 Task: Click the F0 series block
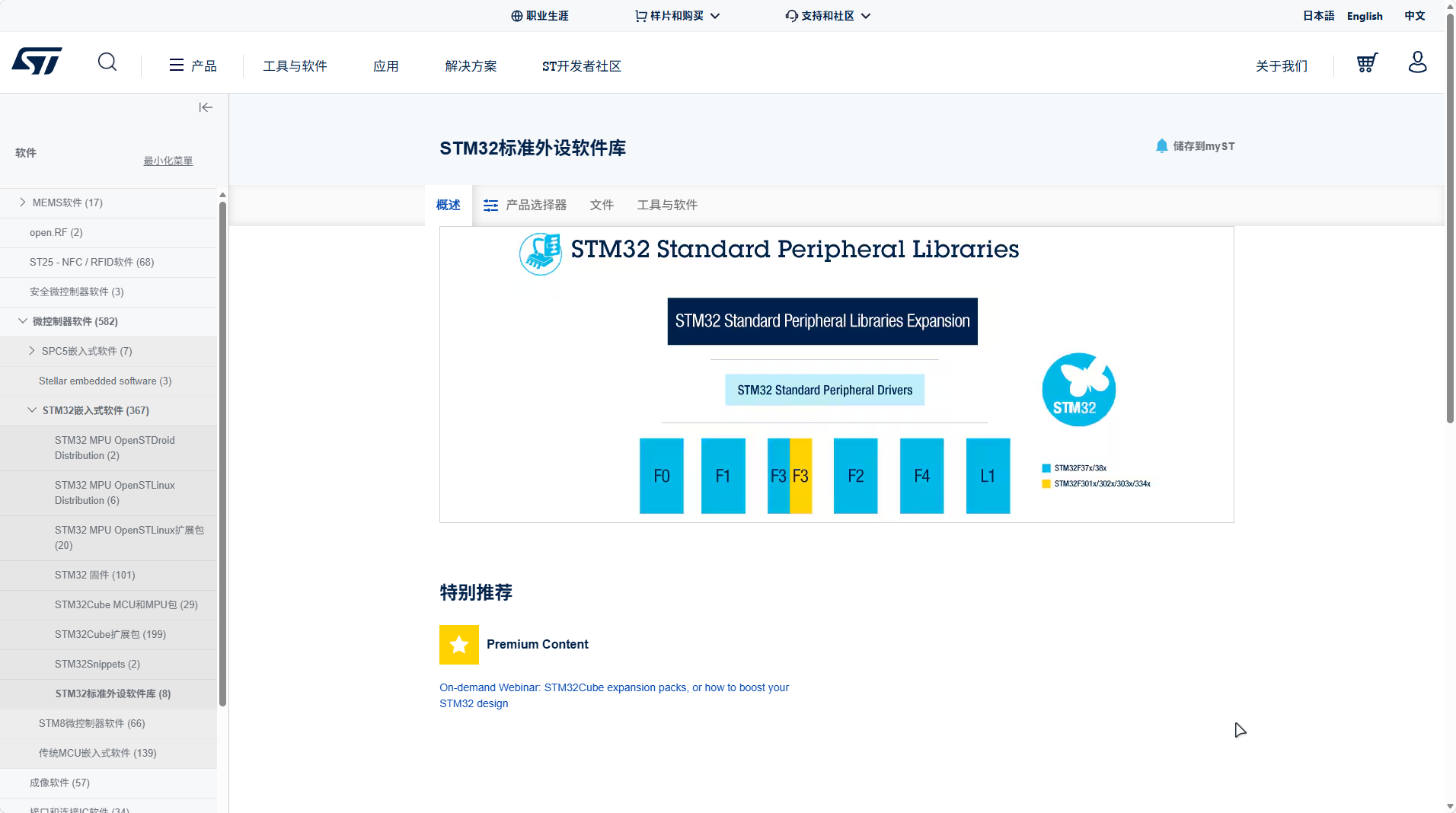tap(661, 476)
